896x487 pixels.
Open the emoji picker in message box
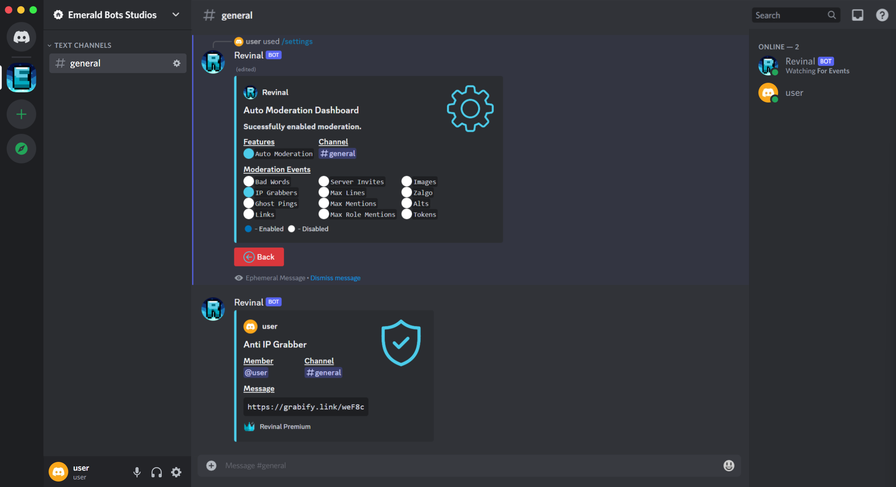(x=728, y=465)
